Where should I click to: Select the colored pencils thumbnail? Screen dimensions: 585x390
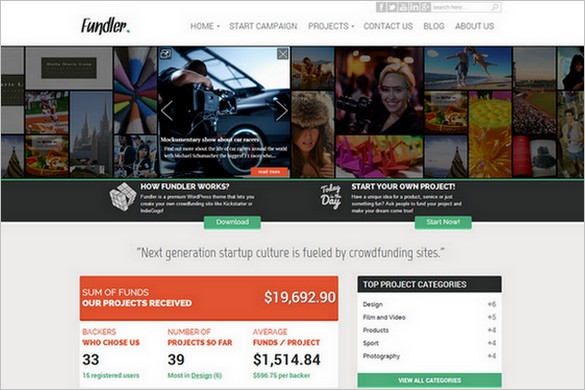point(135,91)
